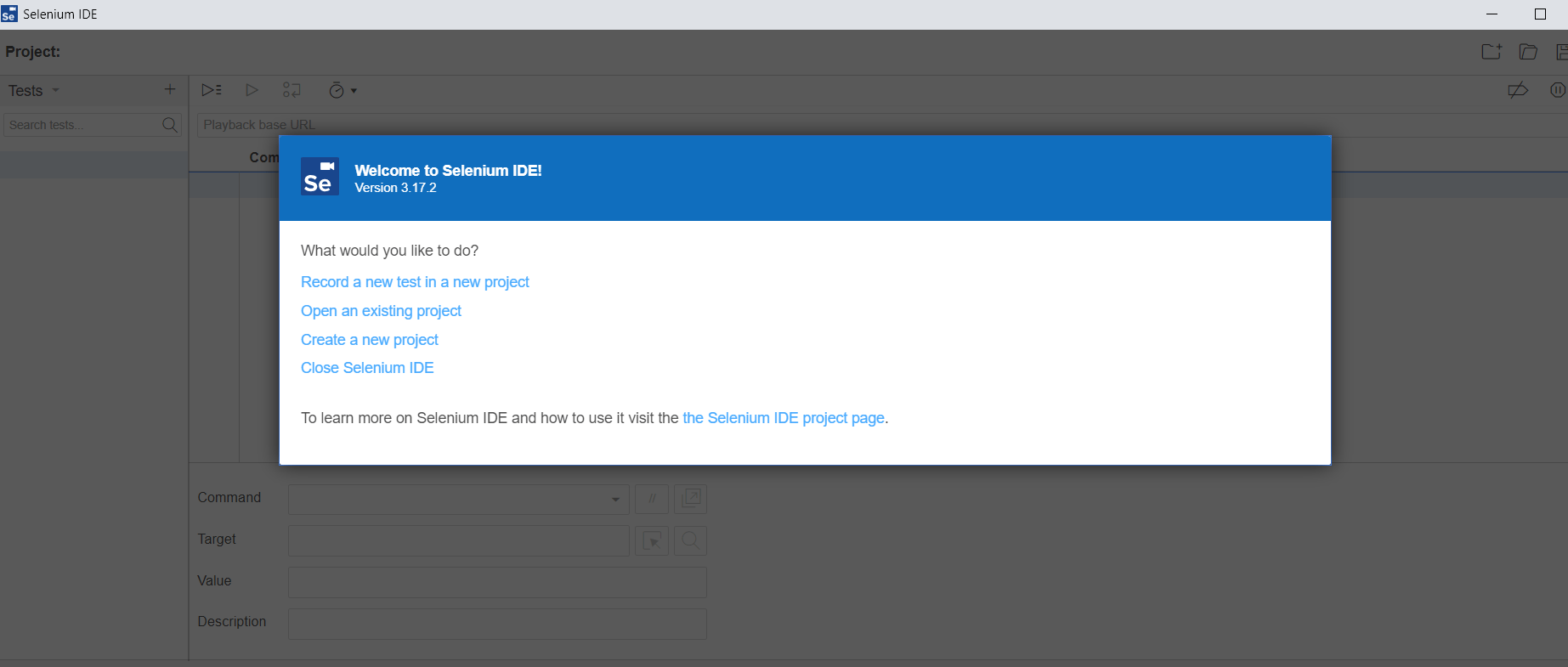1568x667 pixels.
Task: Toggle the enable/disable command comment button
Action: 652,499
